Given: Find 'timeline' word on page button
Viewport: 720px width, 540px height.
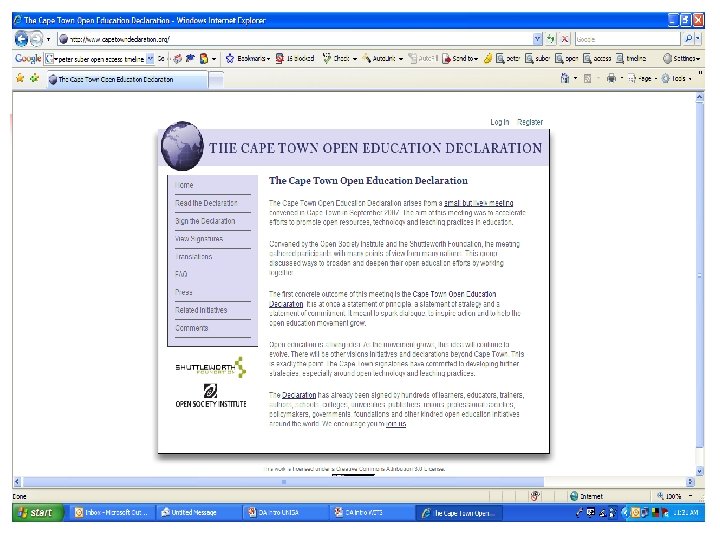Looking at the screenshot, I should coord(631,58).
